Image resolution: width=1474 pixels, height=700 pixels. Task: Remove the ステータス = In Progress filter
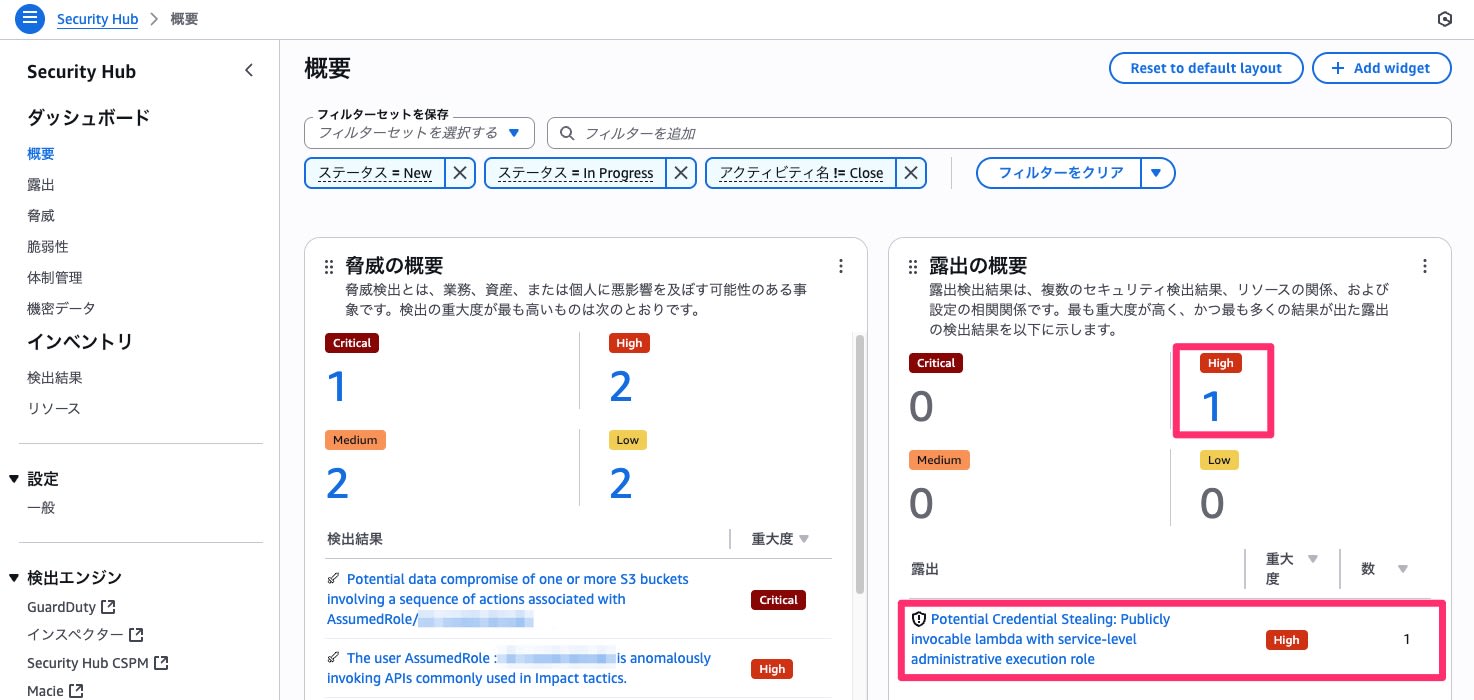(681, 173)
